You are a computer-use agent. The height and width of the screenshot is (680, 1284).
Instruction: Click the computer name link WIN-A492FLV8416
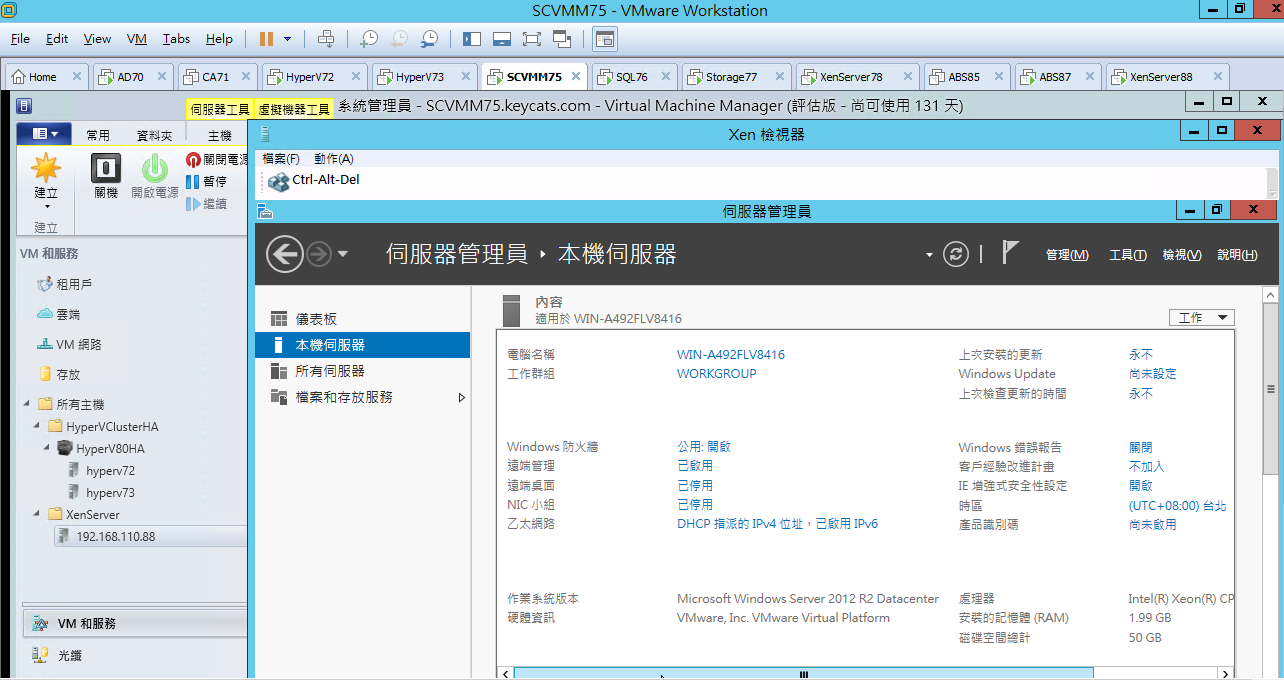click(731, 355)
